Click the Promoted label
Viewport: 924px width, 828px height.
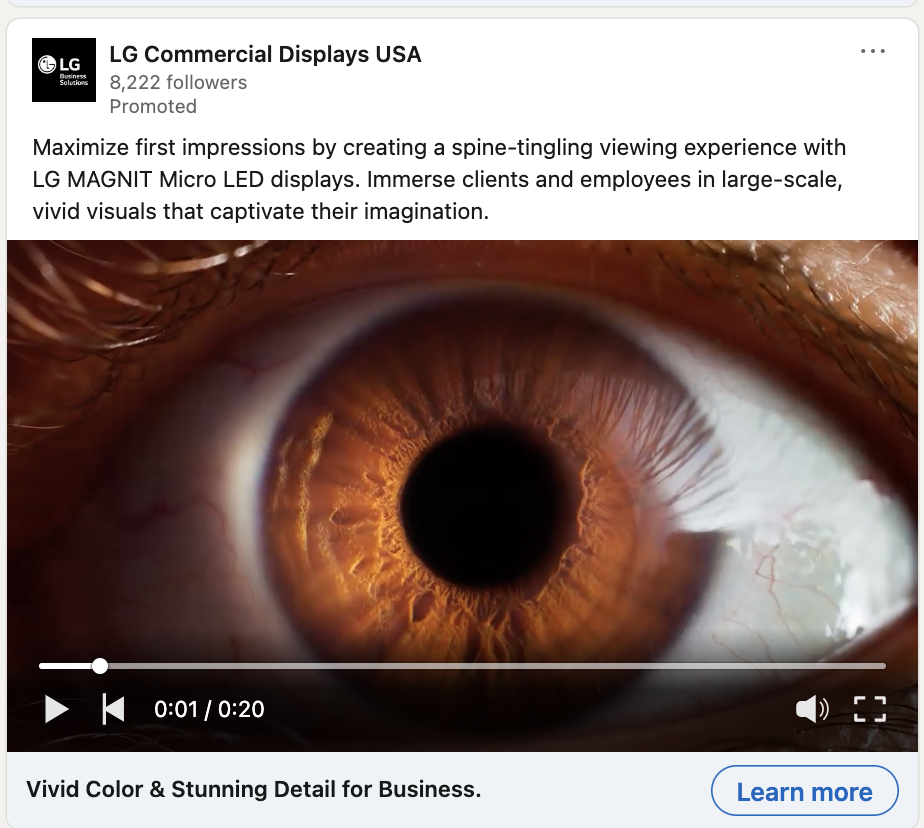(x=153, y=107)
